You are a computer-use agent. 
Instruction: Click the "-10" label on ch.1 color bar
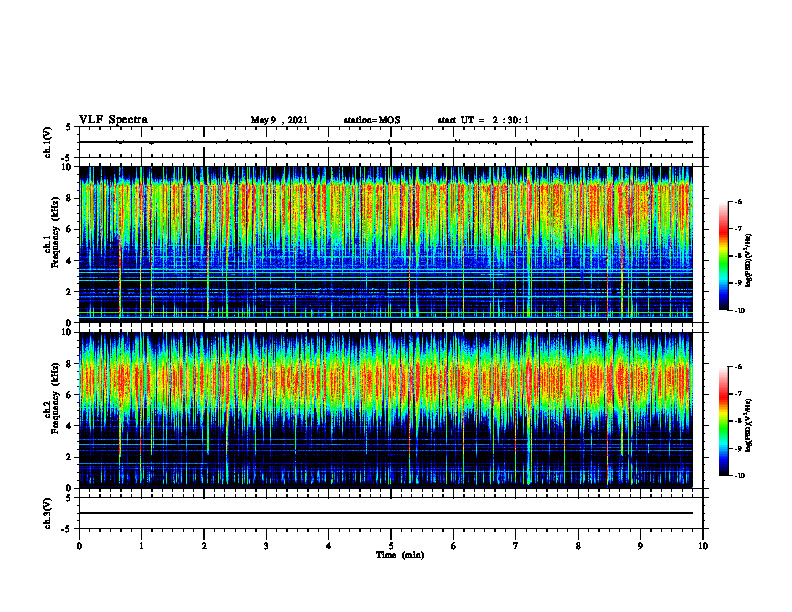(739, 311)
